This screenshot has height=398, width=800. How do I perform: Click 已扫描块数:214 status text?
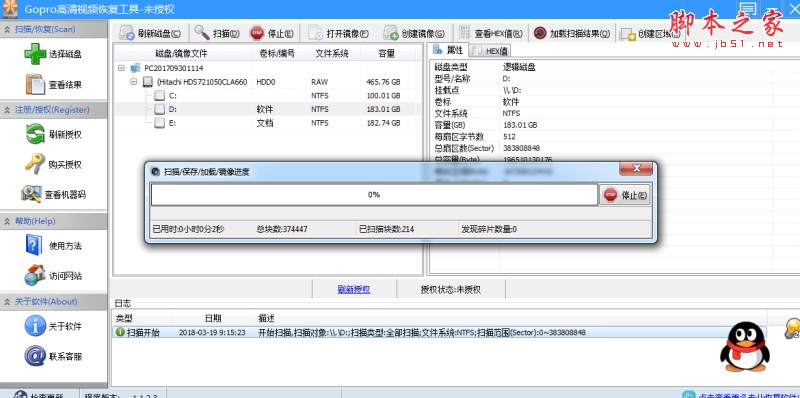coord(386,229)
